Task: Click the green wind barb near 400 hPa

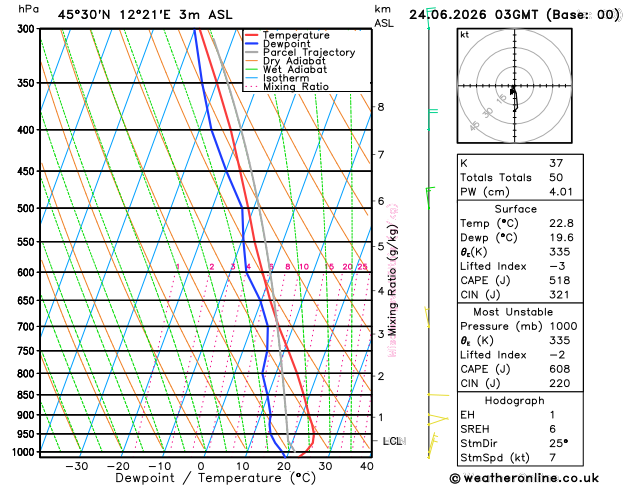Action: coord(432,119)
